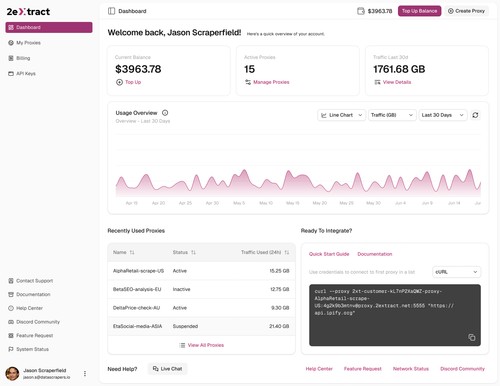Click the Usage Overview info icon
Image resolution: width=500 pixels, height=386 pixels.
point(165,113)
